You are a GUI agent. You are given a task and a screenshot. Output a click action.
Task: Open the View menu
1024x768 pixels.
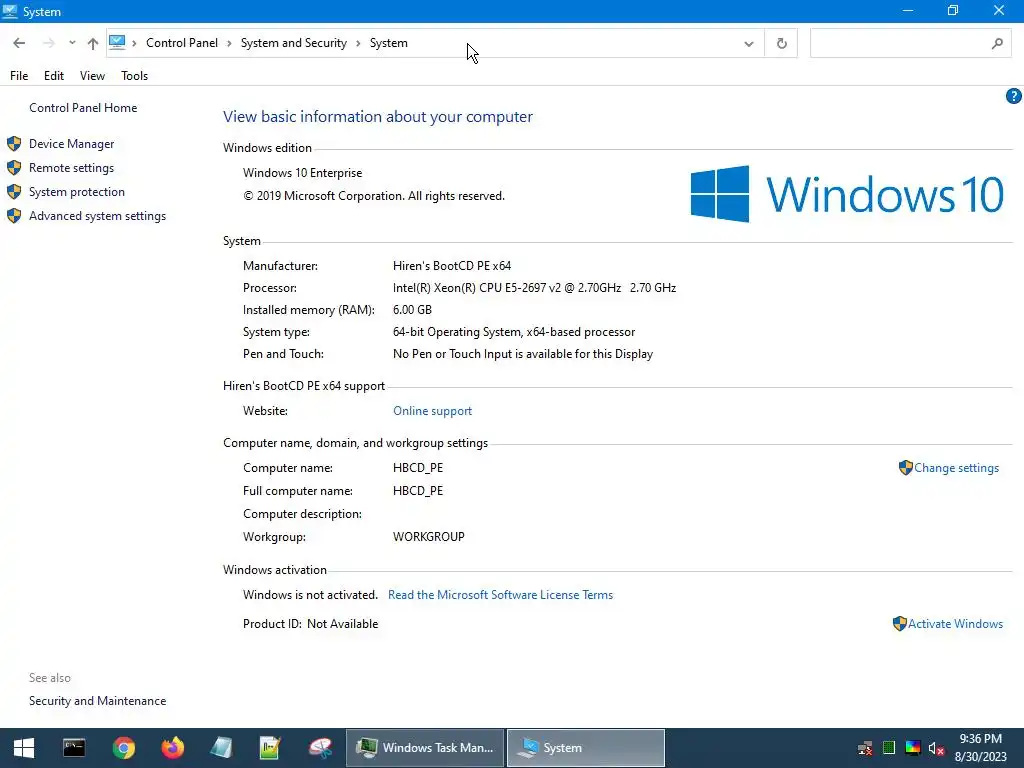coord(92,76)
